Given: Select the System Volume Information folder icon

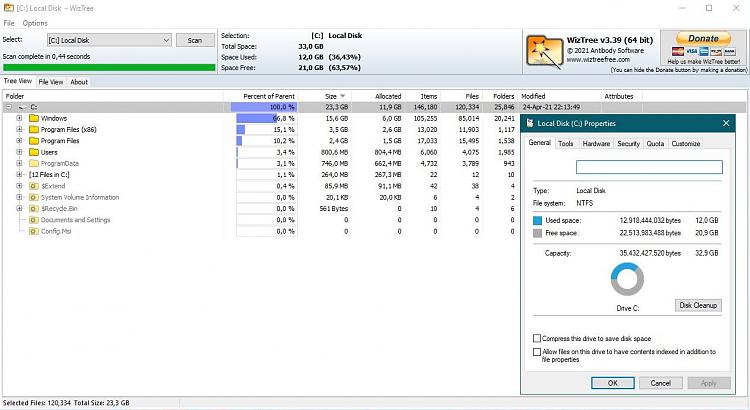Looking at the screenshot, I should [33, 197].
